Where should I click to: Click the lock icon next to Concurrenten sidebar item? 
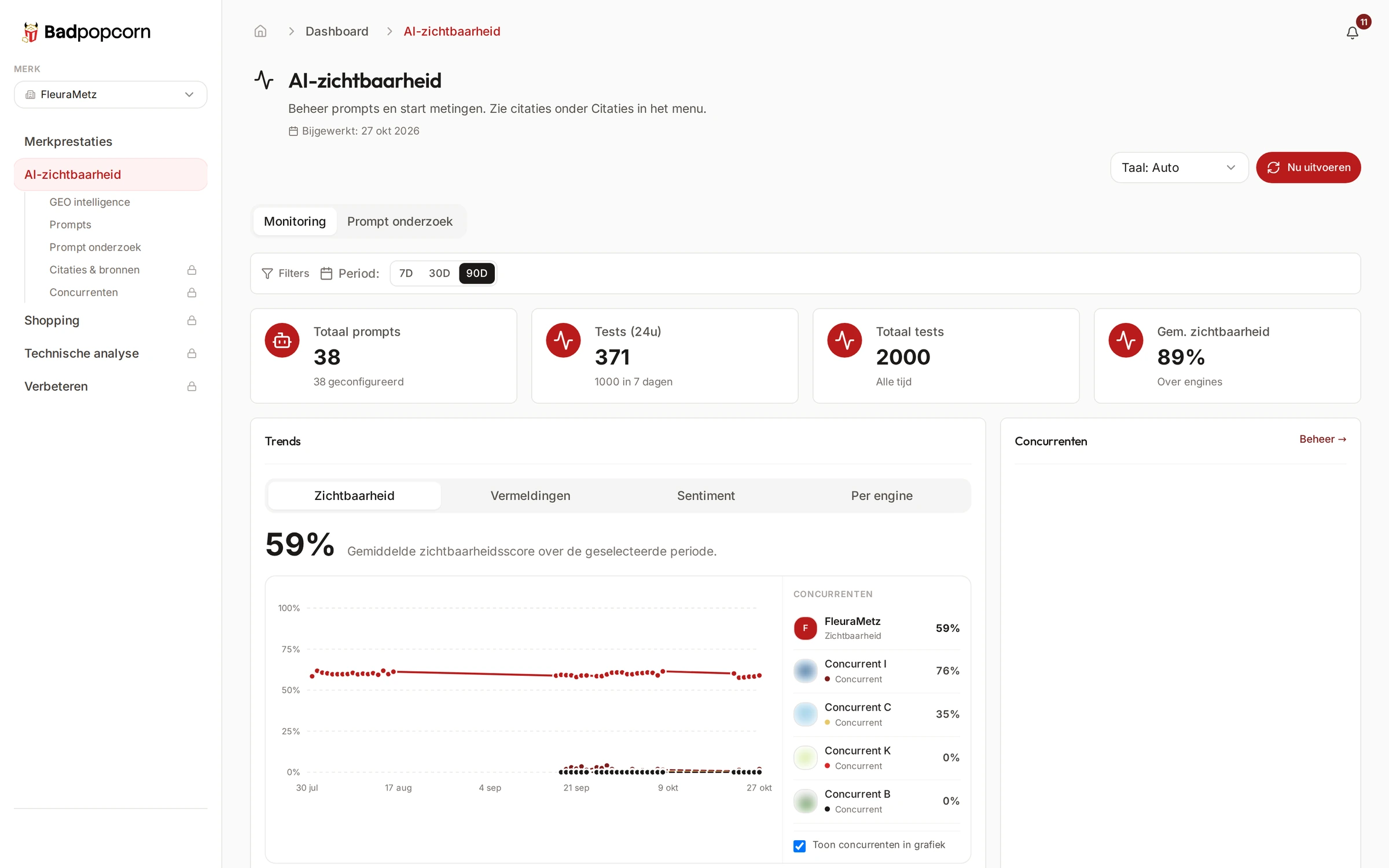(x=192, y=293)
